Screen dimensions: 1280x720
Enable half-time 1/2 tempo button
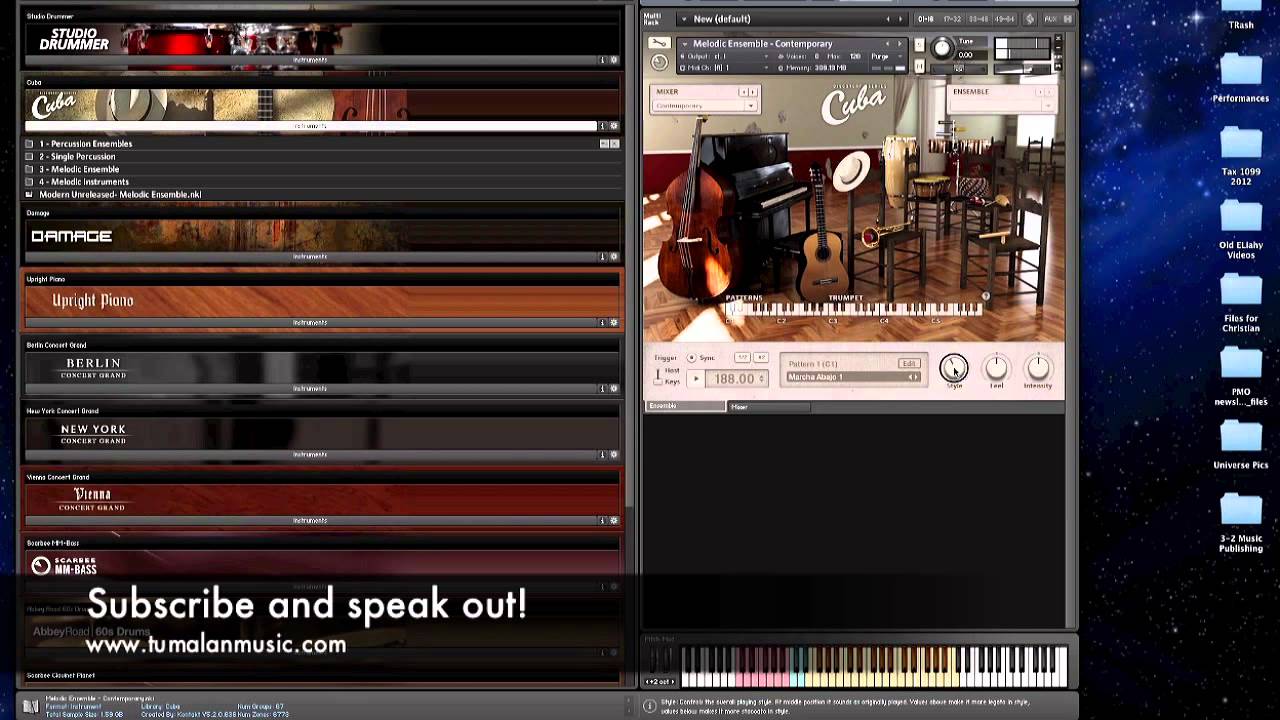click(742, 358)
